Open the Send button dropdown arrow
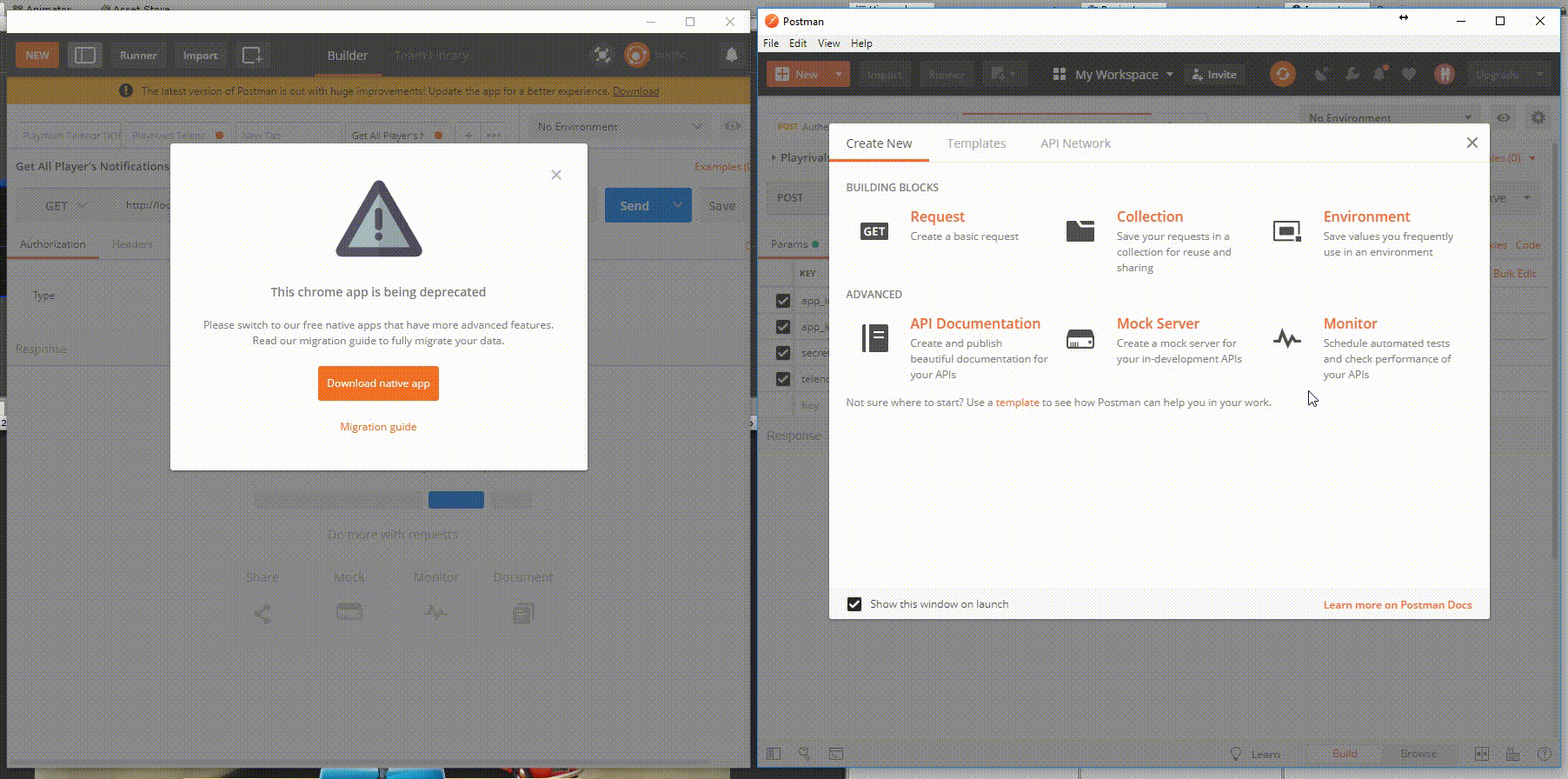Viewport: 1568px width, 779px height. pyautogui.click(x=677, y=205)
